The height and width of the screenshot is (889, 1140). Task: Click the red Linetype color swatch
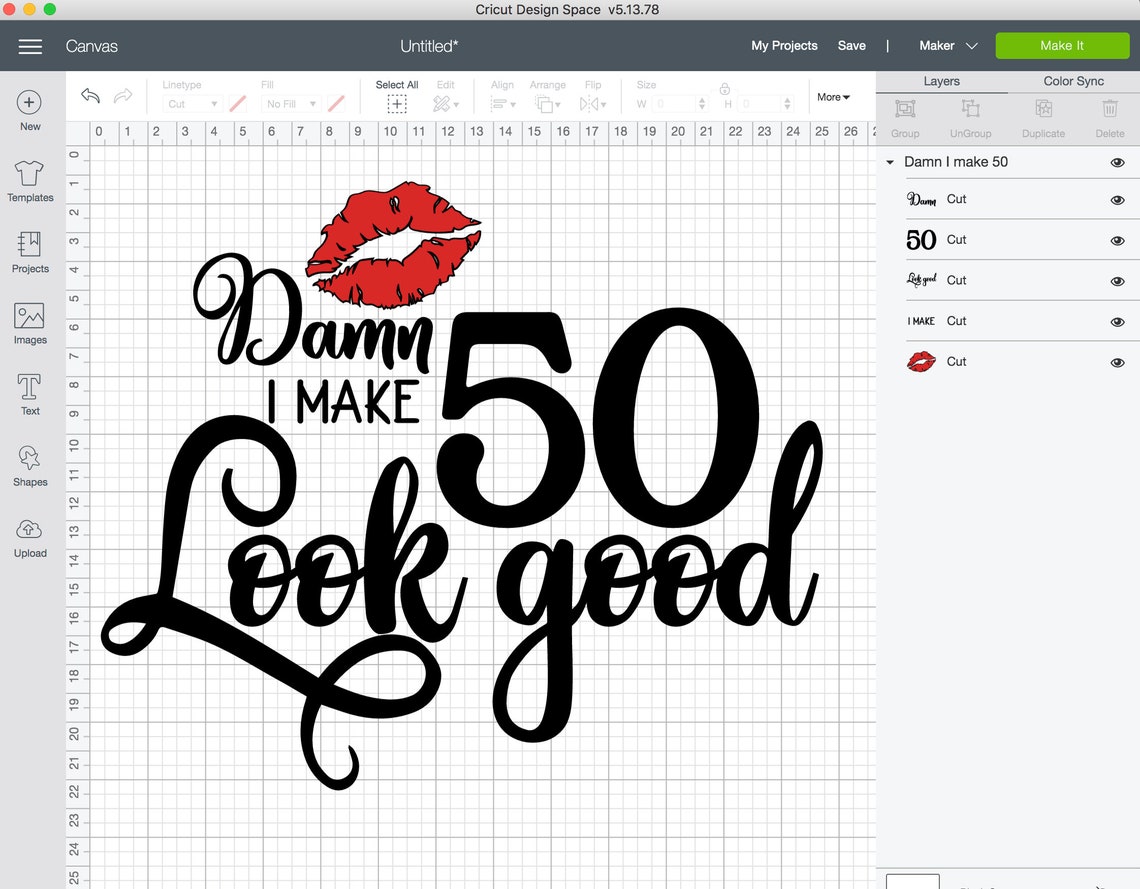tap(237, 103)
